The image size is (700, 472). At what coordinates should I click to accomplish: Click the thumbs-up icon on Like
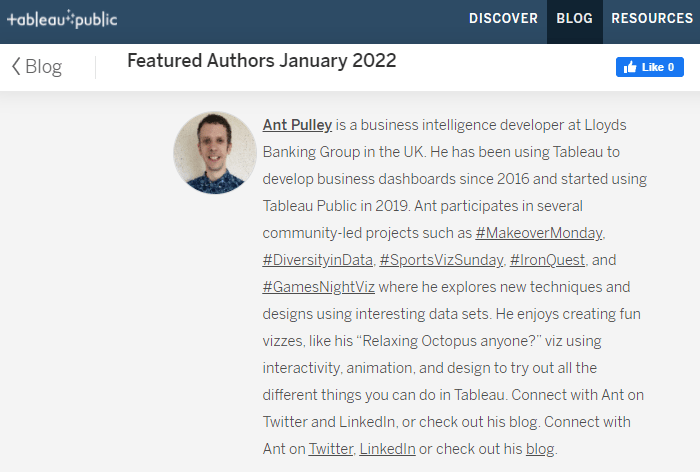630,67
